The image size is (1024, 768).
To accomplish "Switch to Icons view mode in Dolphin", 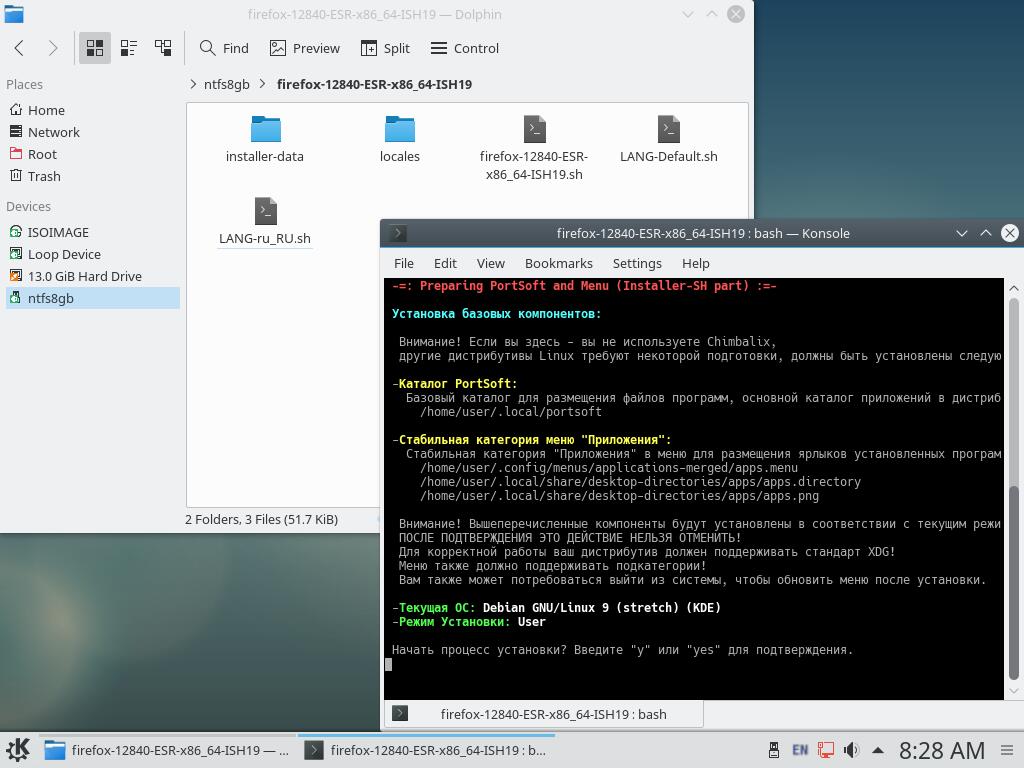I will [95, 48].
